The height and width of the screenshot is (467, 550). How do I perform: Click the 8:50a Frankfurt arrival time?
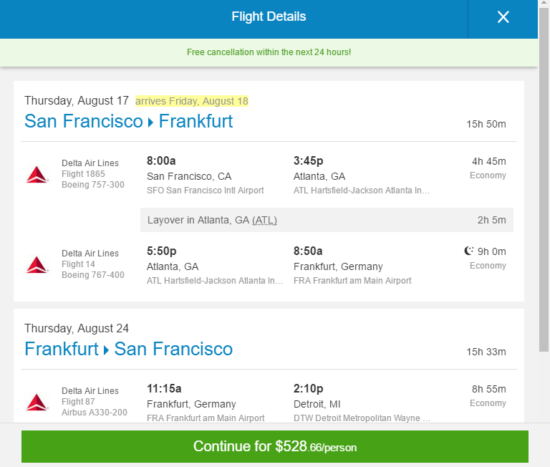pos(308,251)
